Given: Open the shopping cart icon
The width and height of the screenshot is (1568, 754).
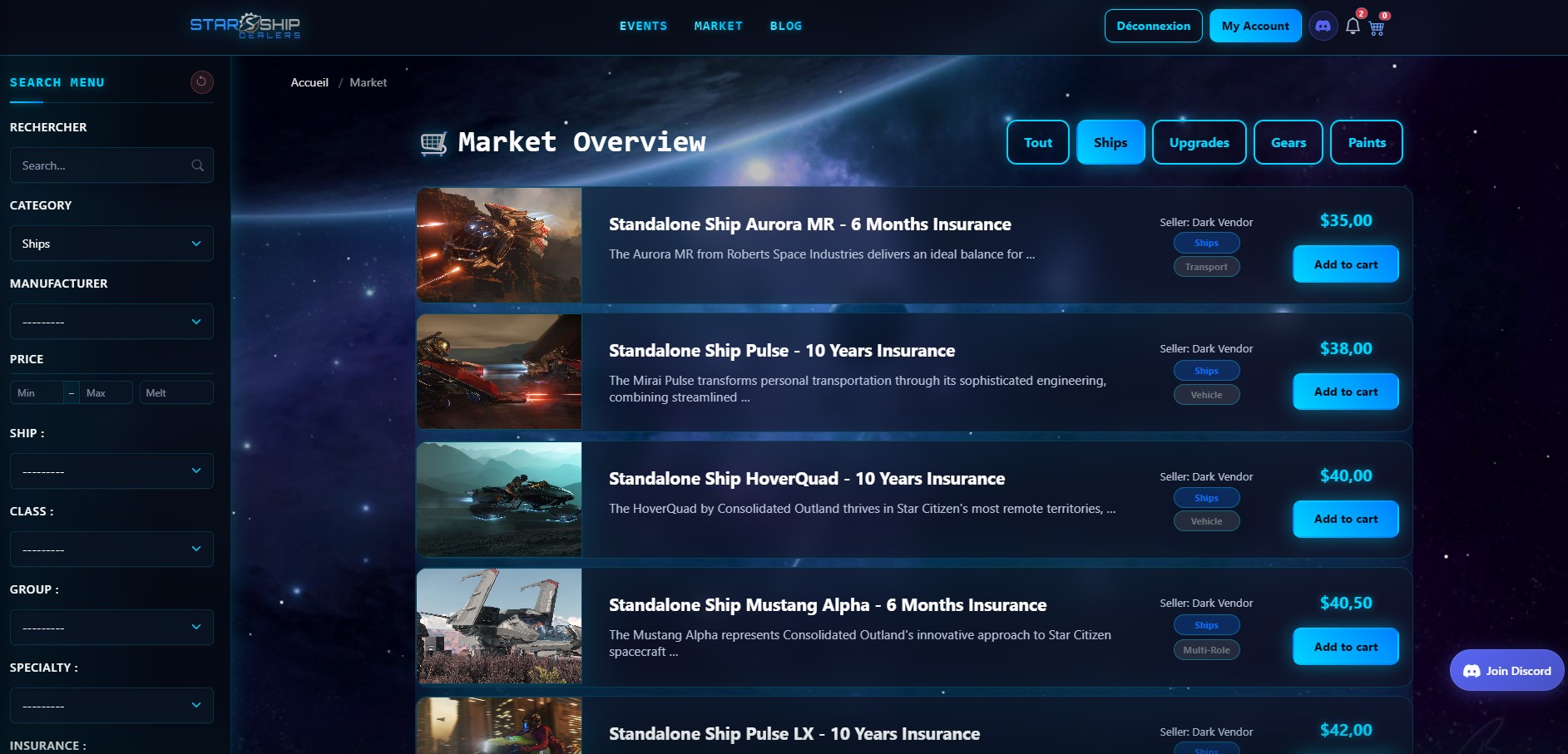Looking at the screenshot, I should (x=1377, y=27).
